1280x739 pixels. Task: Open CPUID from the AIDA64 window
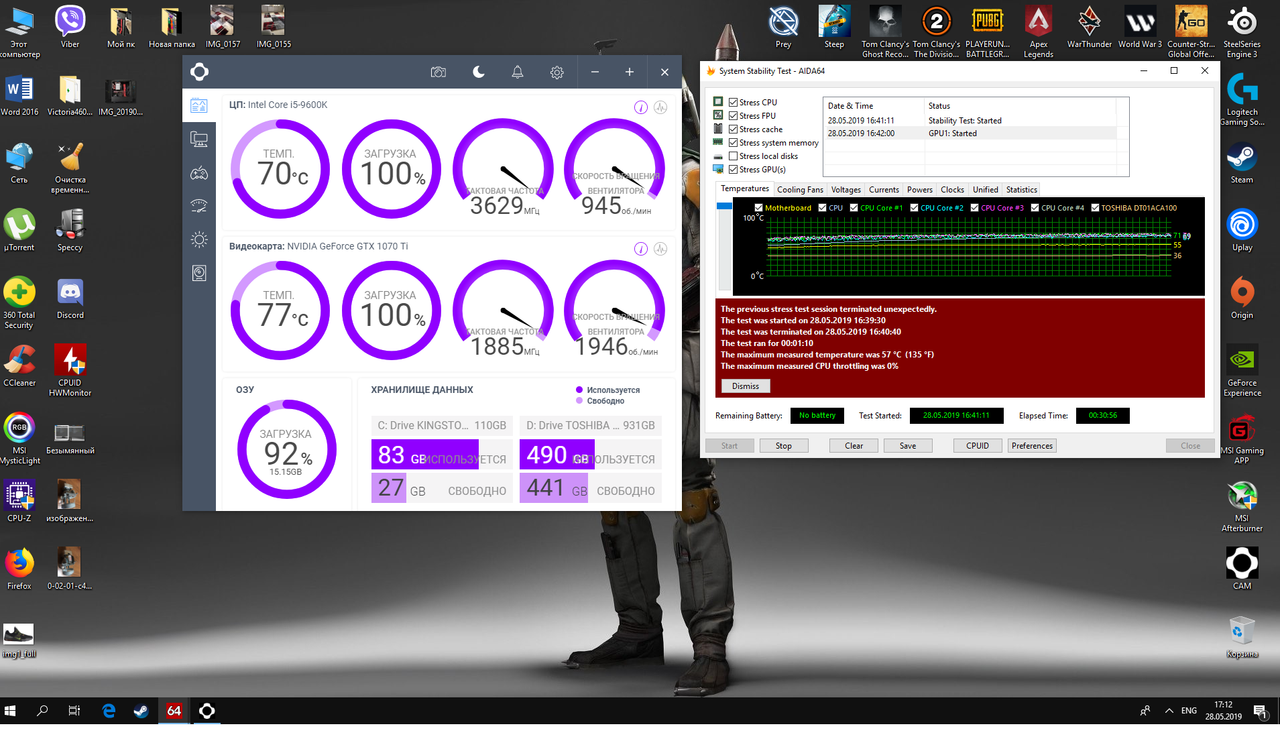point(977,446)
